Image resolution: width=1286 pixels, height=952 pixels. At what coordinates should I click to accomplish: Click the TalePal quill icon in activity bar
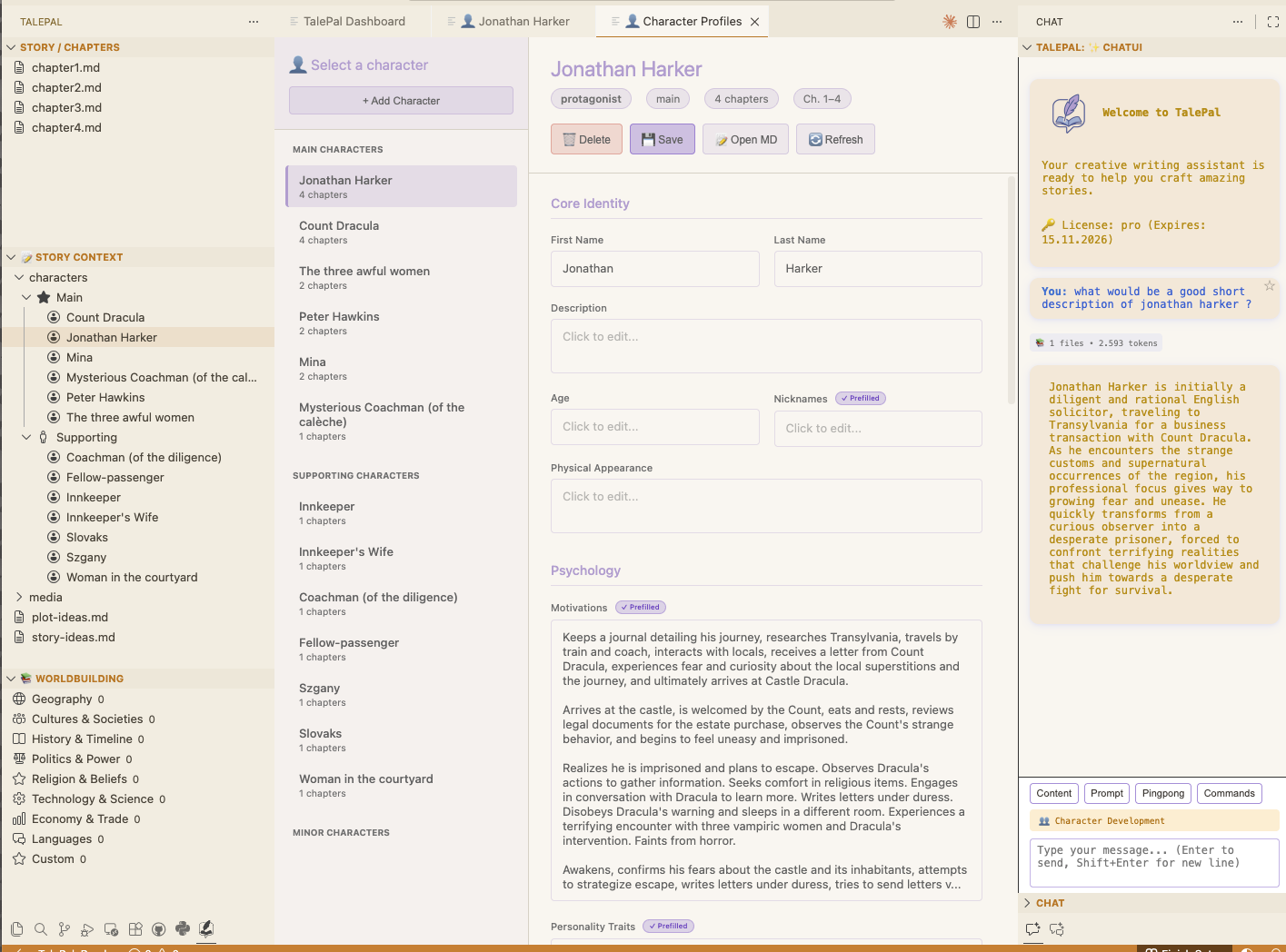(206, 928)
